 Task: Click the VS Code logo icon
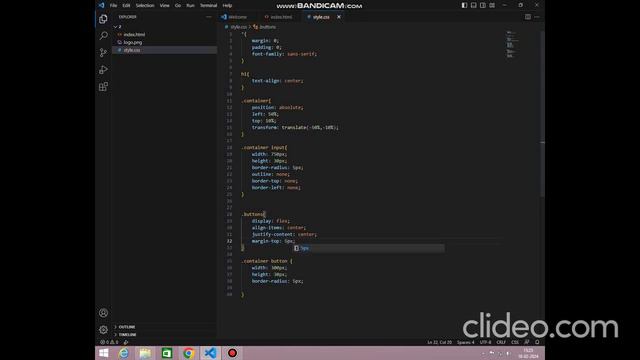pos(101,5)
